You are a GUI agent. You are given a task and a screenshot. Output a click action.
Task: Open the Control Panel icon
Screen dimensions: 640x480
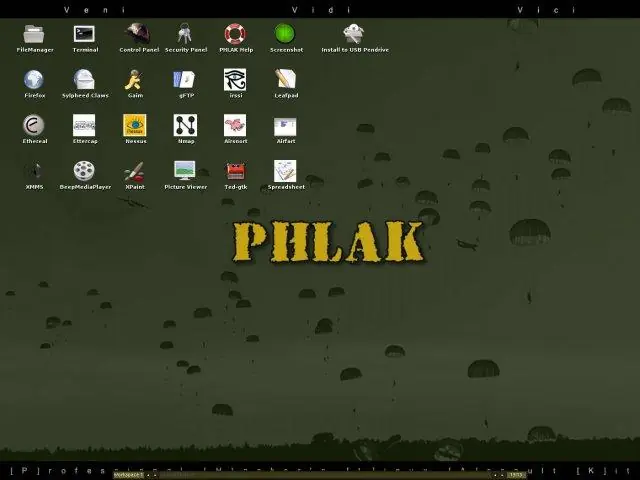[x=138, y=33]
